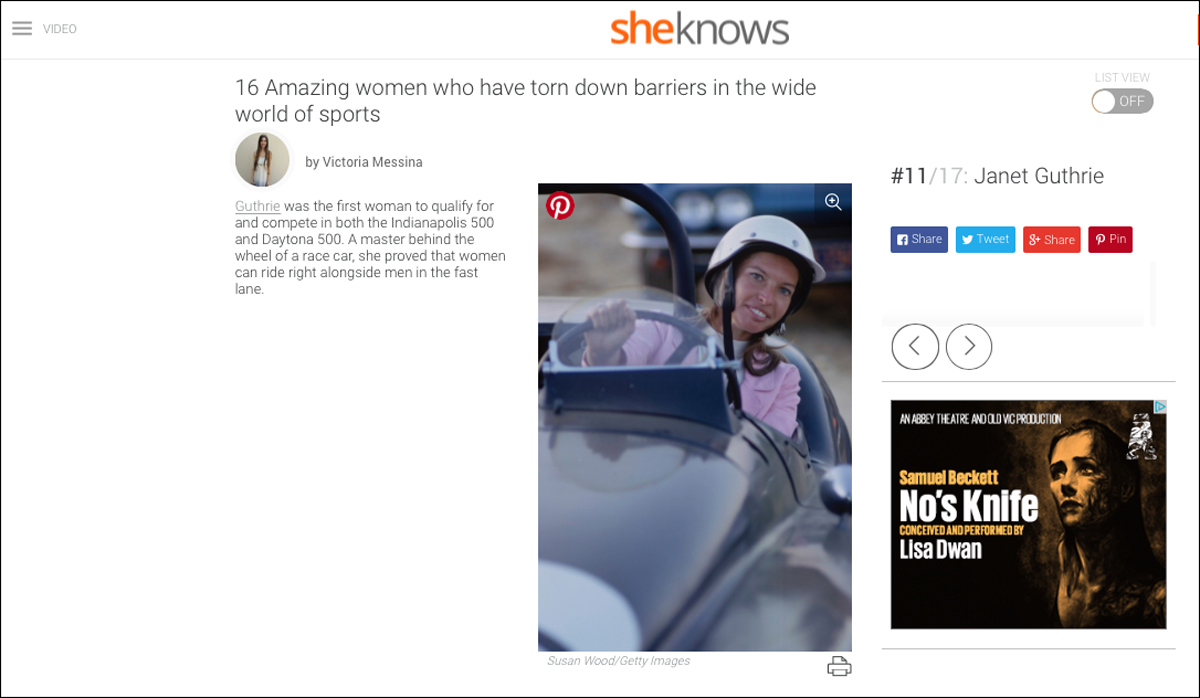Go to the previous slide arrow
Screen dimensions: 1200x698
(915, 347)
